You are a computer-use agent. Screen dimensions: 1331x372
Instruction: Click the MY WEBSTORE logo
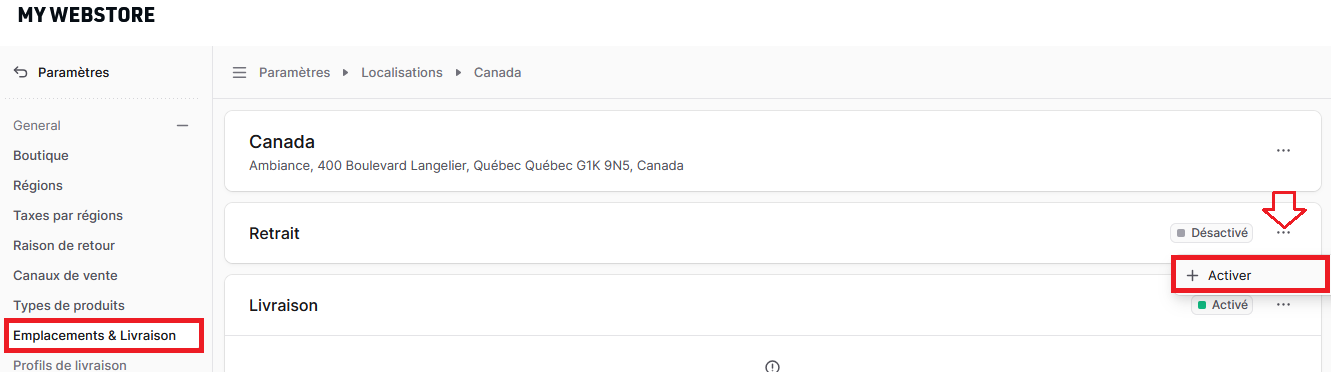click(x=86, y=15)
